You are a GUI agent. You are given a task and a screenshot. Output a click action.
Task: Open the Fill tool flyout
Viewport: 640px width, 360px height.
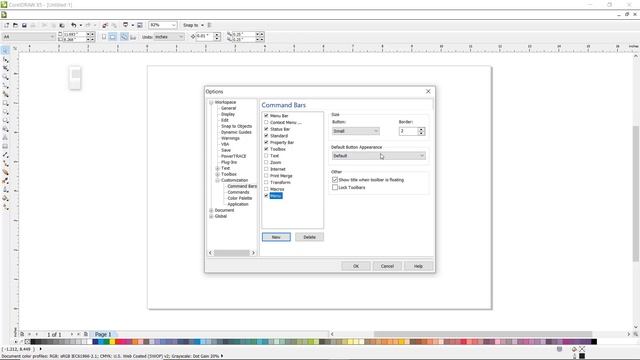[x=5, y=198]
